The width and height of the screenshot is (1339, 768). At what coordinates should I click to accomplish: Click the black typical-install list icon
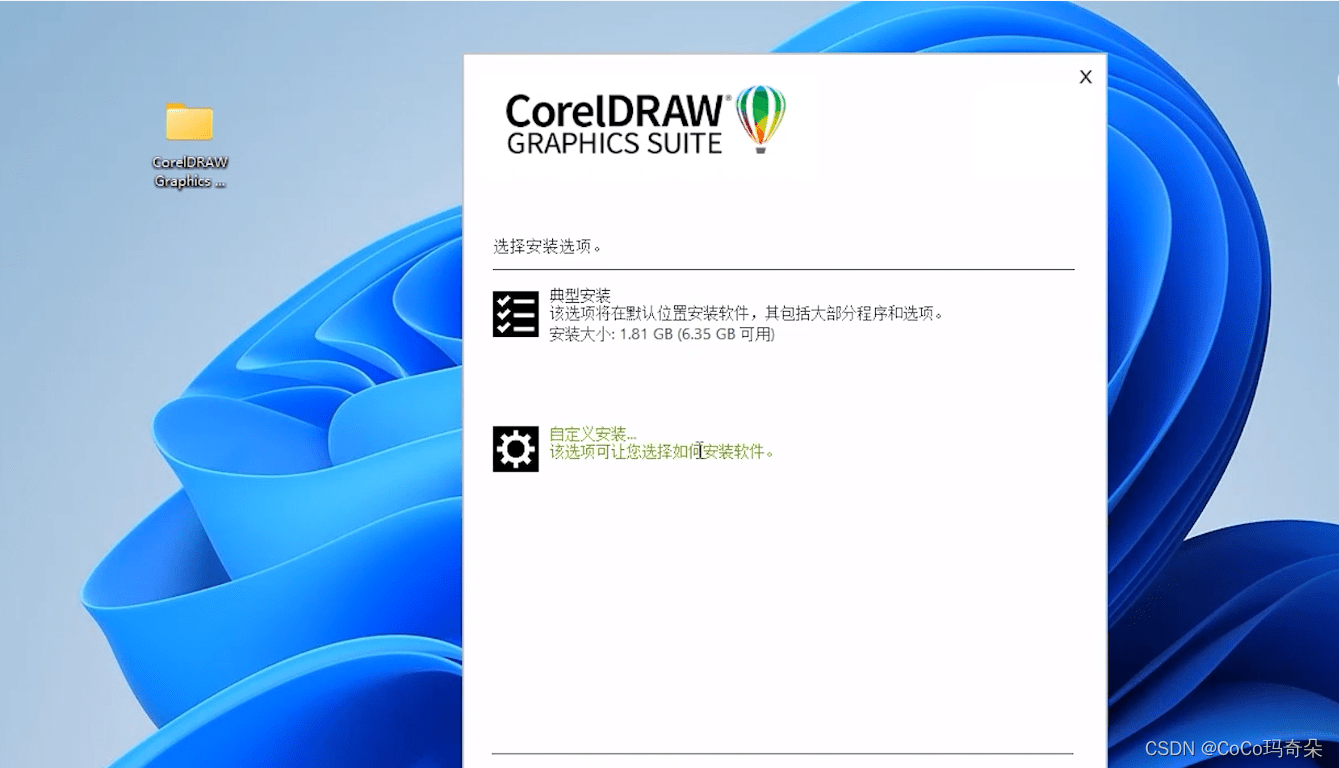[x=515, y=313]
